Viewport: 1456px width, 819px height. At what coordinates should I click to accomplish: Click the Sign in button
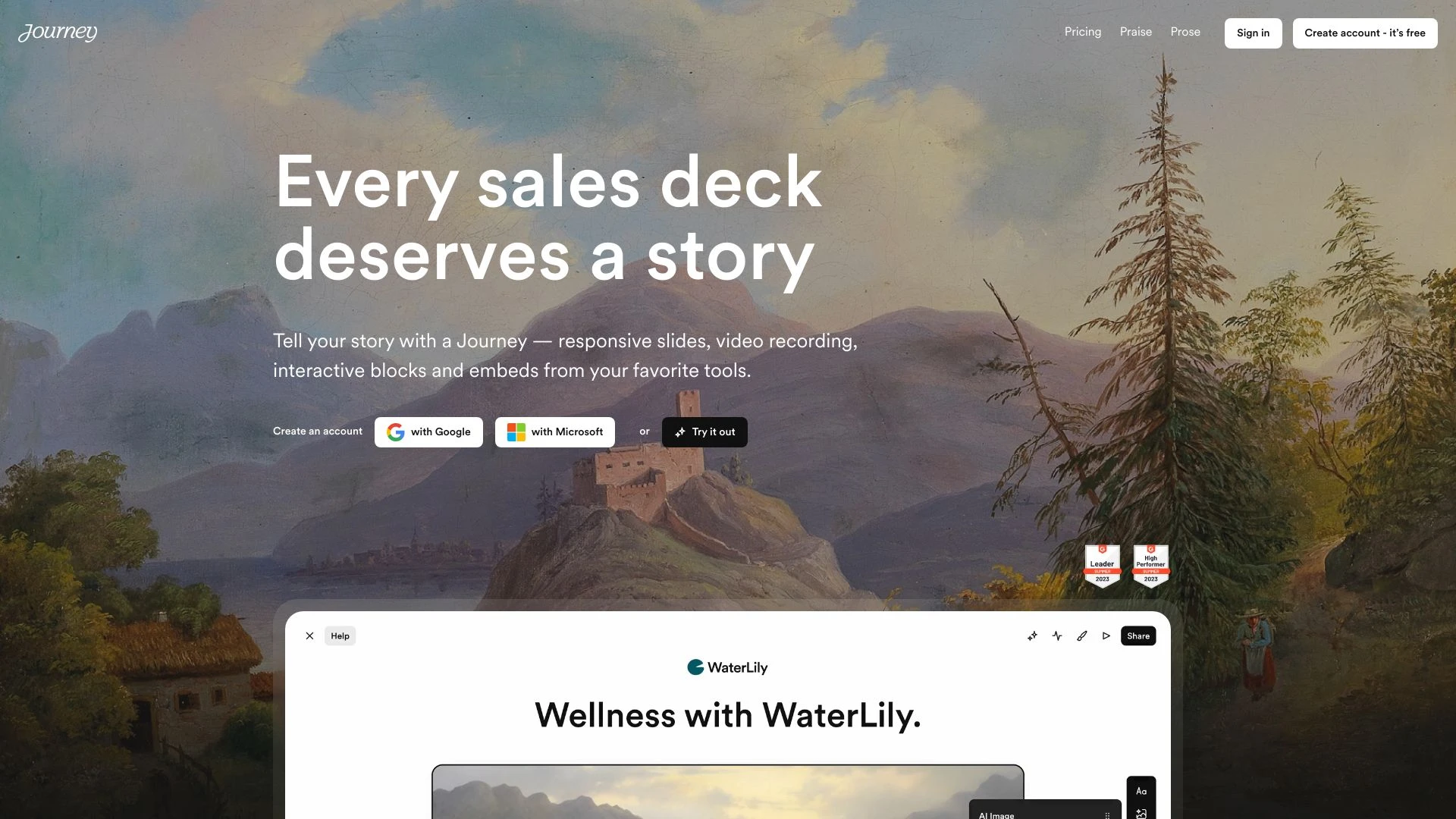1252,32
